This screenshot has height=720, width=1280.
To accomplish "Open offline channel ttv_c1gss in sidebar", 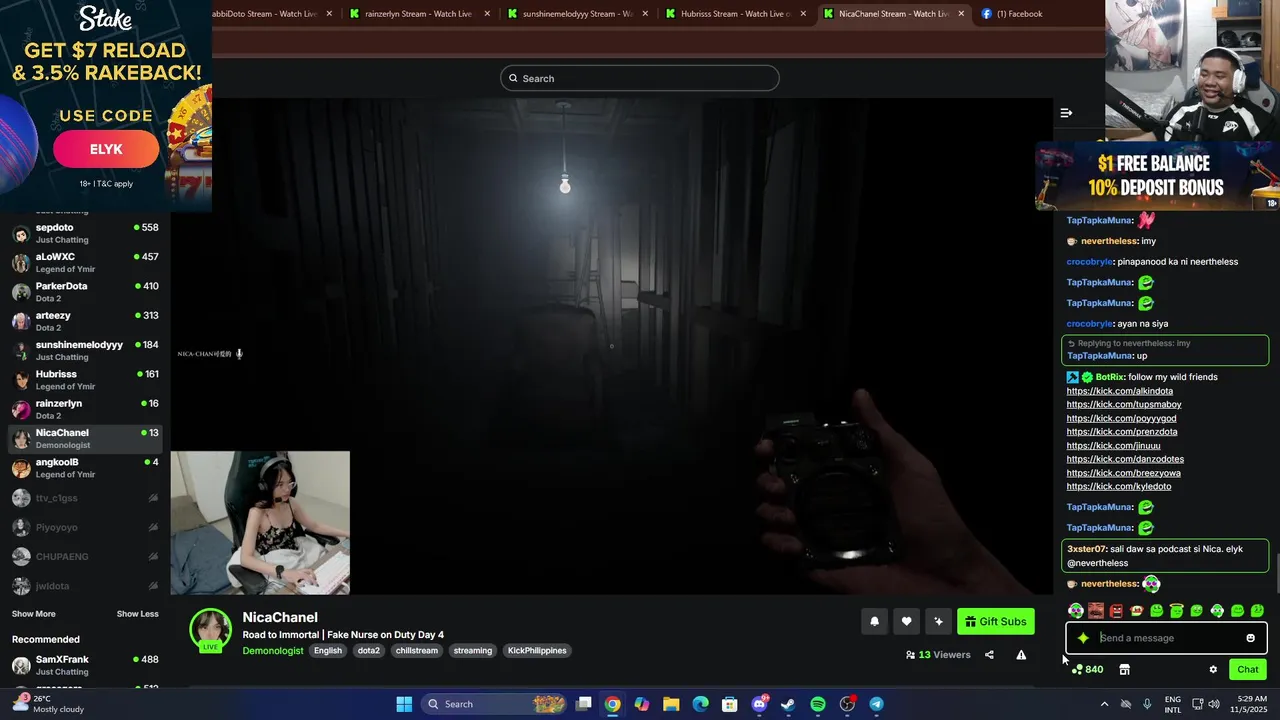I will [85, 498].
